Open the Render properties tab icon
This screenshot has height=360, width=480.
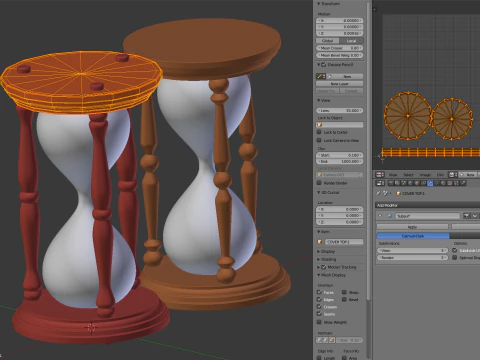coord(391,183)
